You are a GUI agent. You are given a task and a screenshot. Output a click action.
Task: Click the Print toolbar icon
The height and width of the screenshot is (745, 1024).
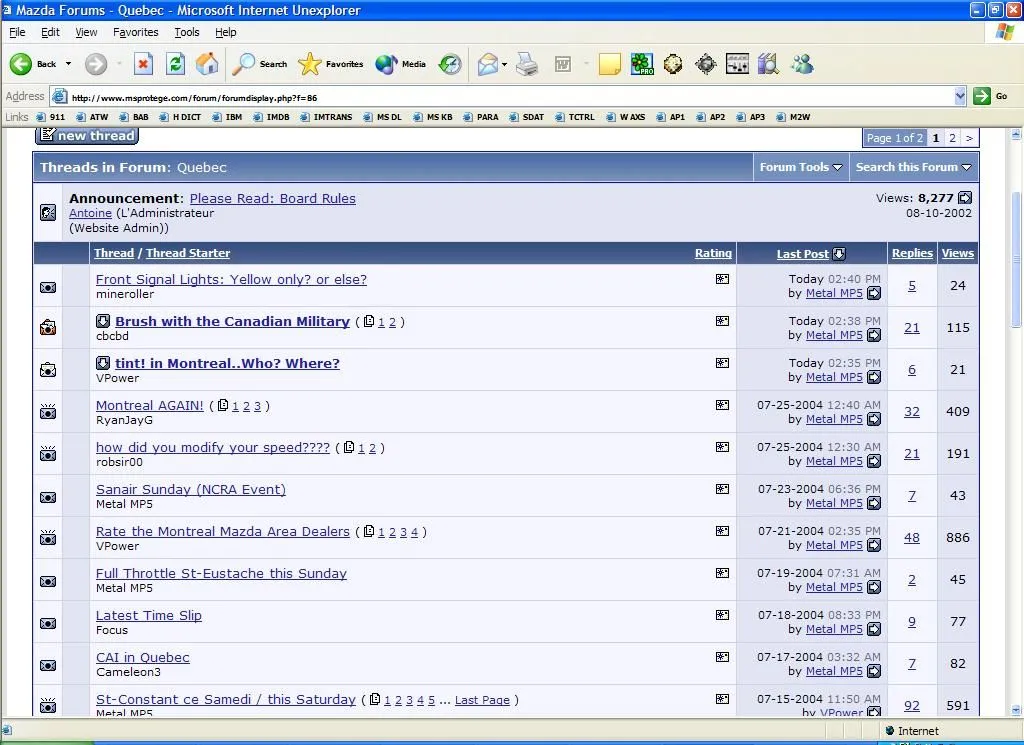527,64
